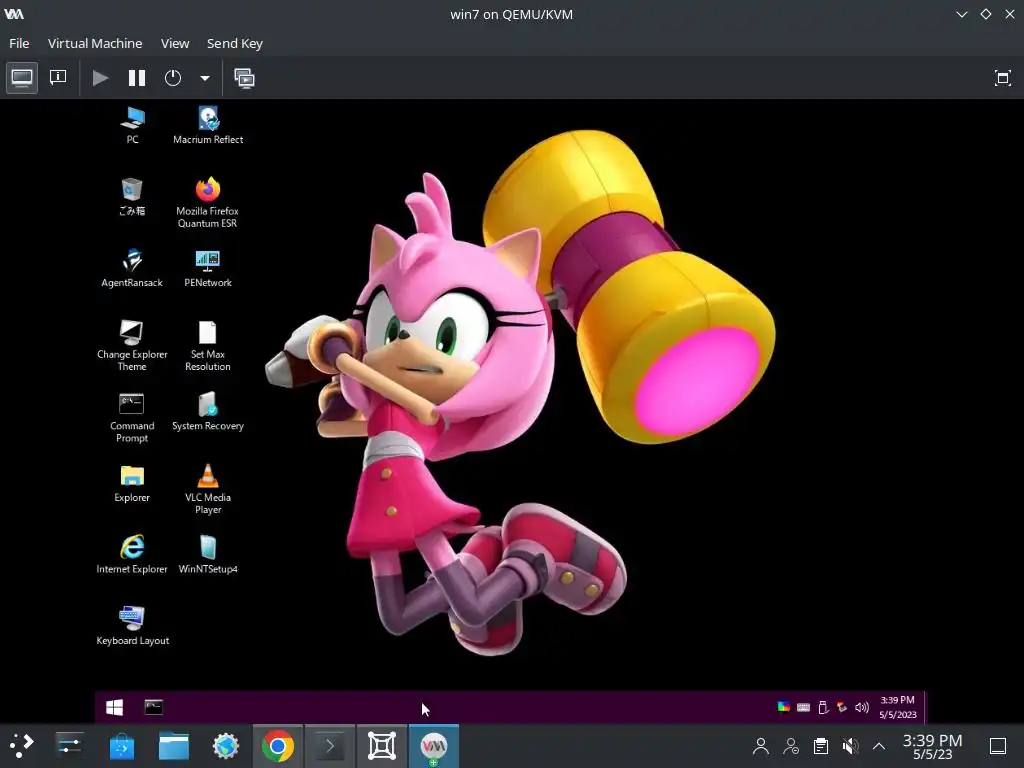
Task: Select the System Recovery desktop icon
Action: click(x=208, y=411)
